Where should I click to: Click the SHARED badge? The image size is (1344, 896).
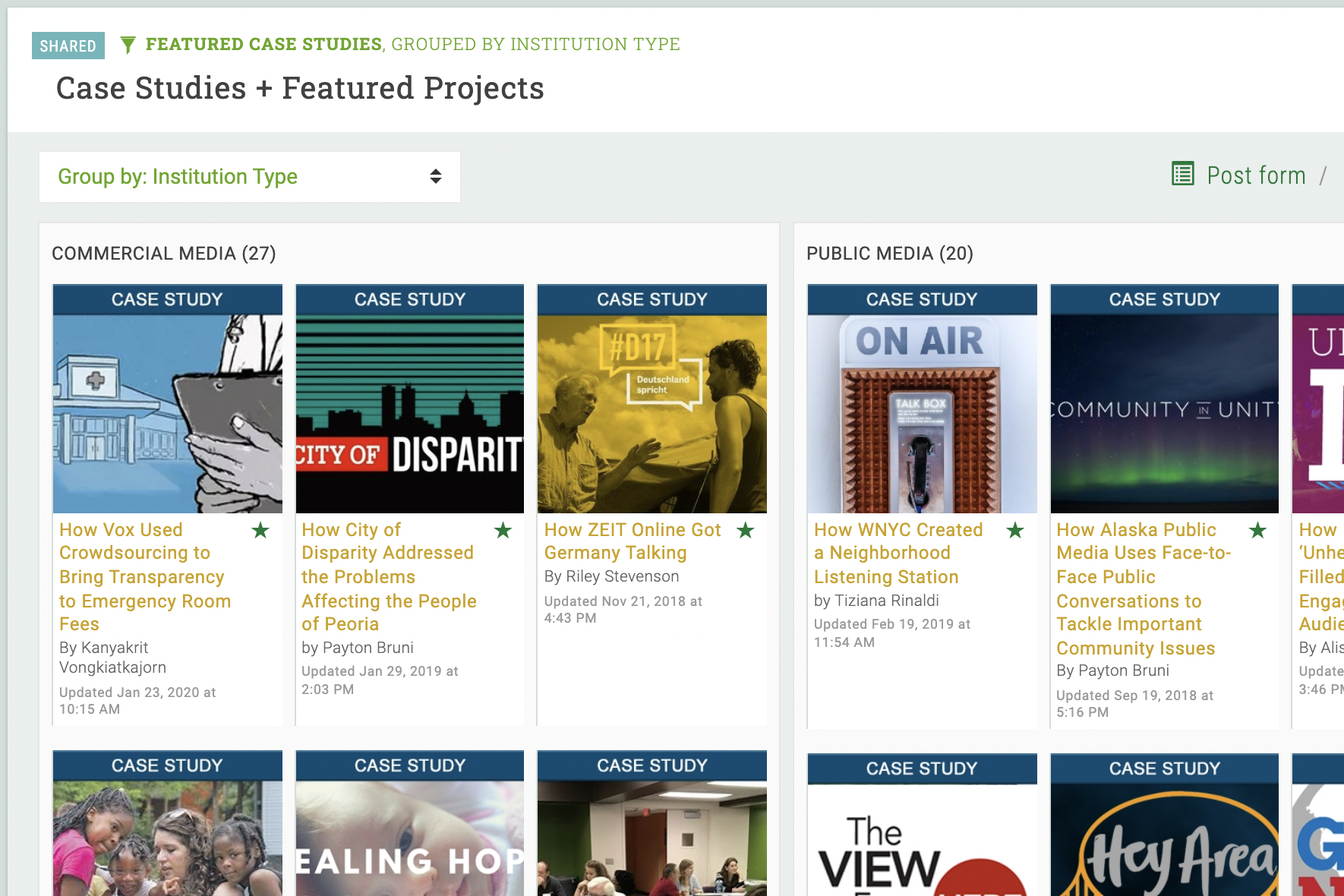pos(68,46)
